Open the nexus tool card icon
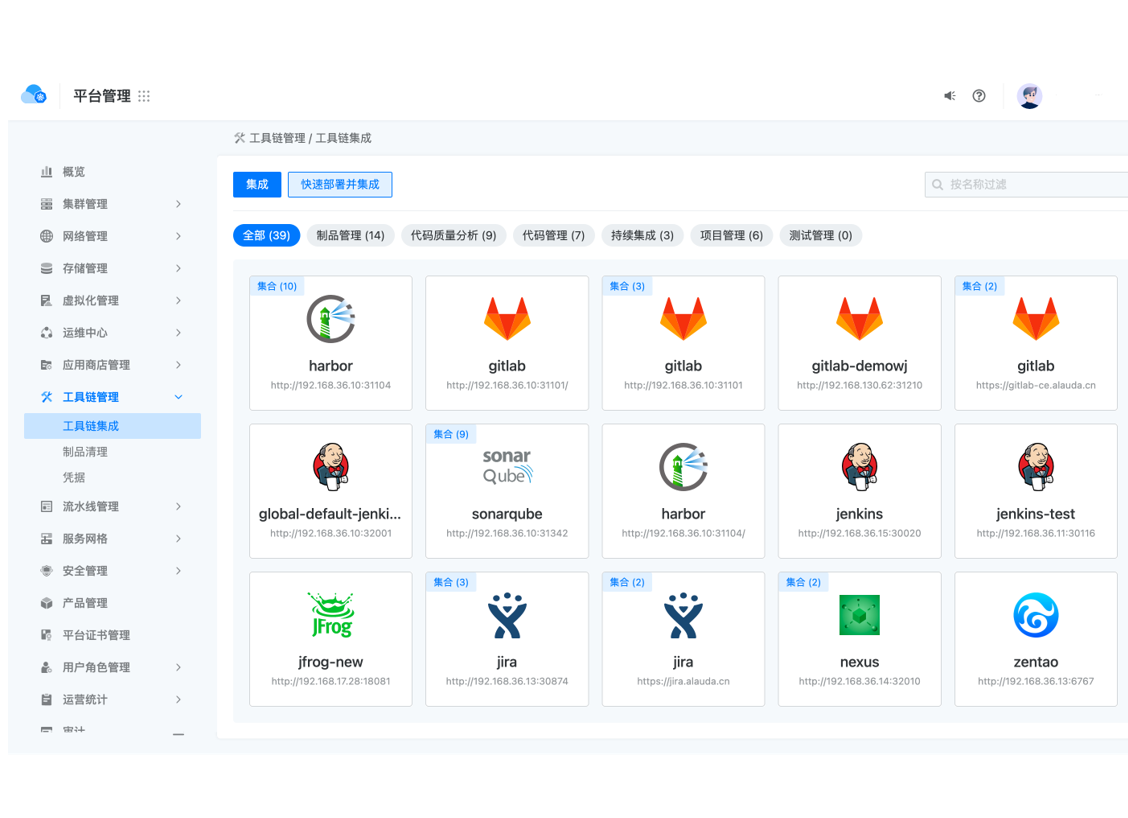The width and height of the screenshot is (1128, 818). tap(859, 615)
